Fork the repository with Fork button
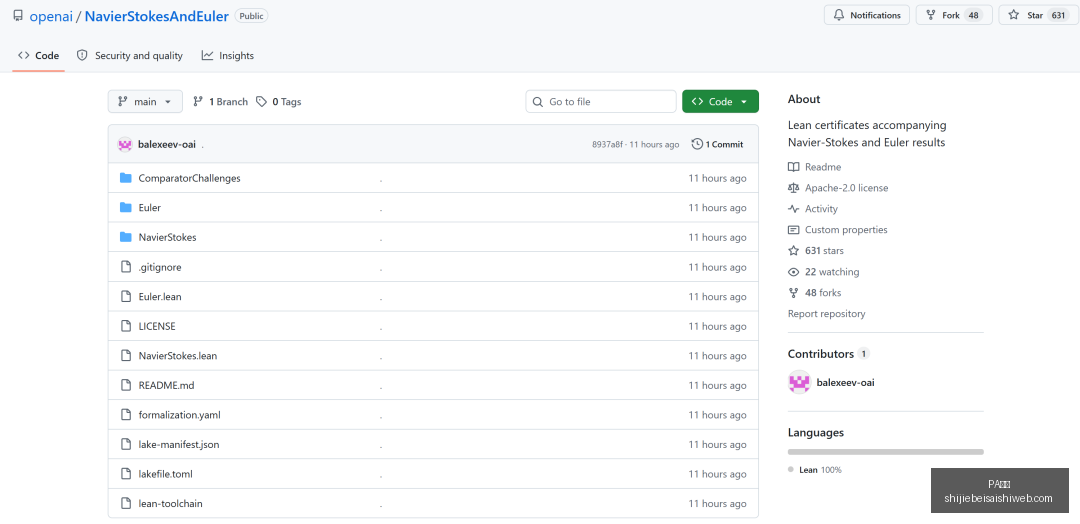Screen dimensions: 1080x524 [x=954, y=15]
